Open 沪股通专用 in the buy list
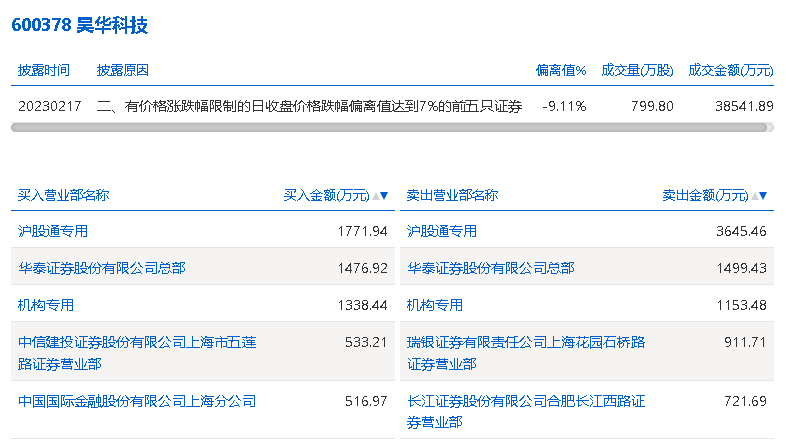This screenshot has height=444, width=786. click(53, 231)
